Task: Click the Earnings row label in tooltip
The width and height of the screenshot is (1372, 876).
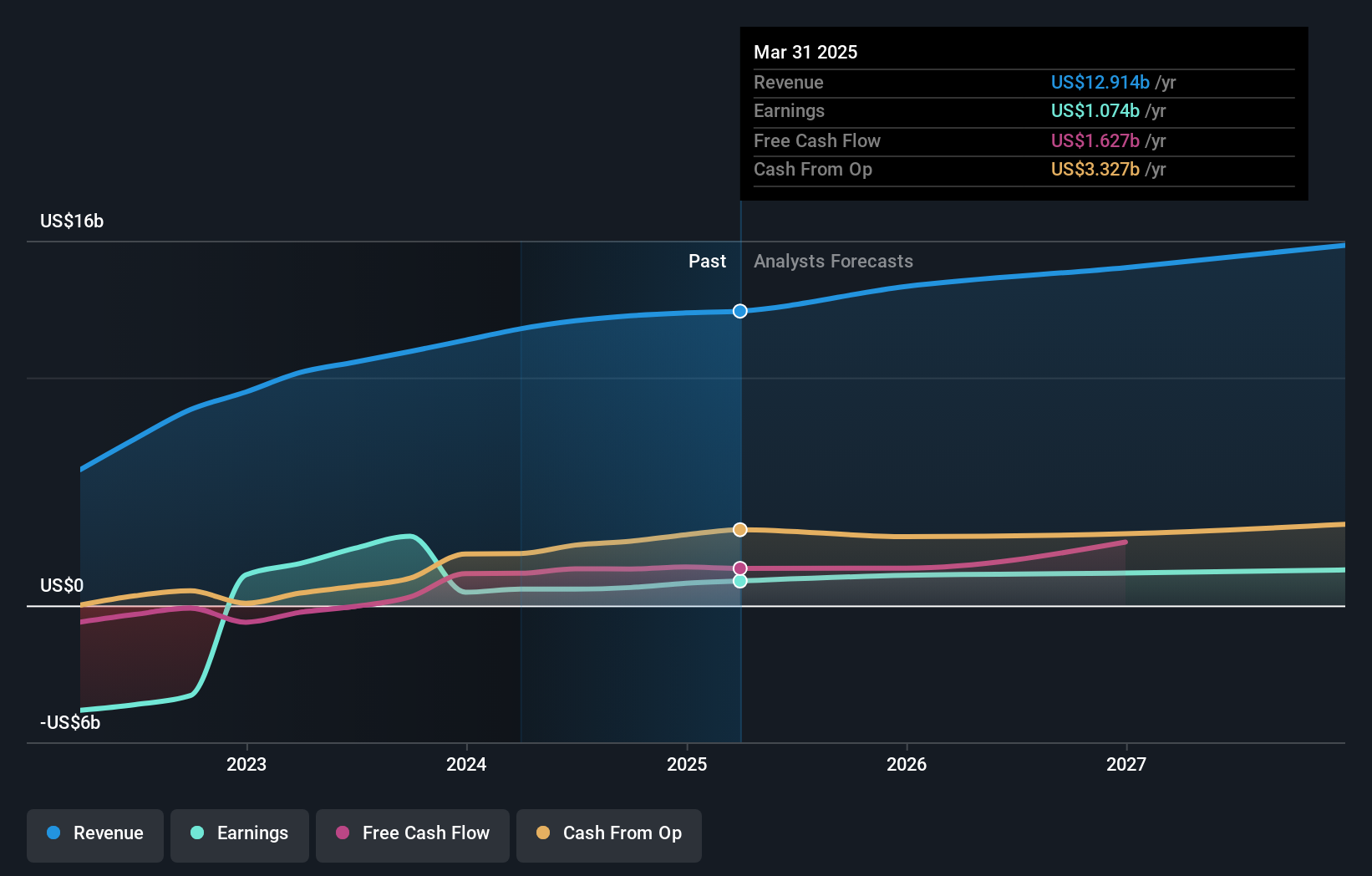Action: 789,110
